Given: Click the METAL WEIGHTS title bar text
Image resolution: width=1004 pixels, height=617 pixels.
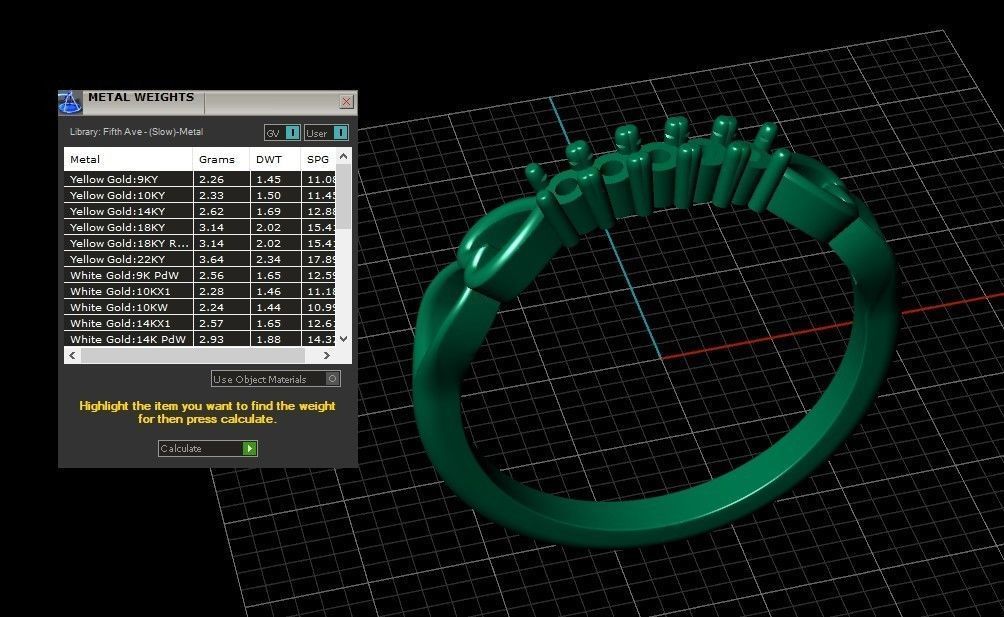Looking at the screenshot, I should pyautogui.click(x=141, y=97).
